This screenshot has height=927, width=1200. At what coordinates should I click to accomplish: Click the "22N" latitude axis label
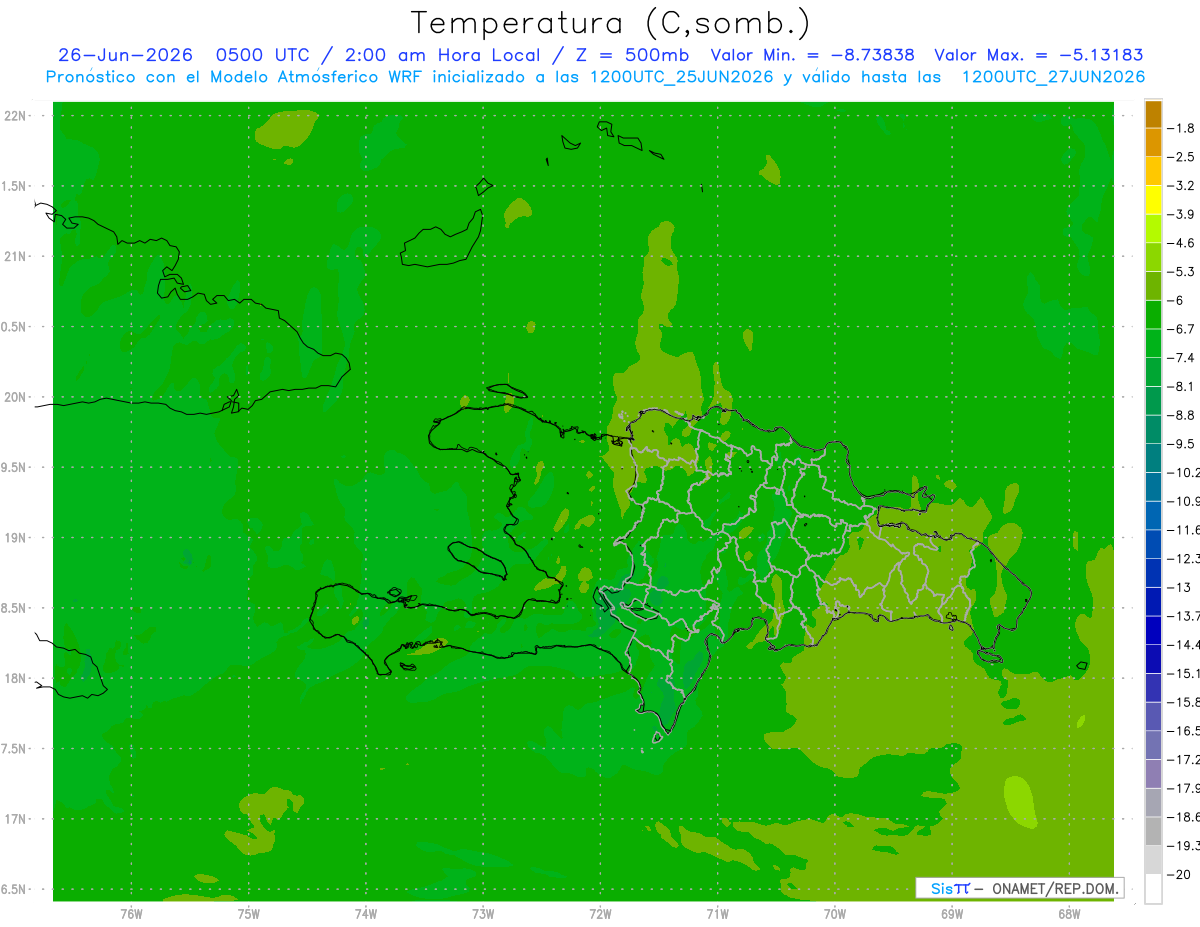pyautogui.click(x=16, y=115)
